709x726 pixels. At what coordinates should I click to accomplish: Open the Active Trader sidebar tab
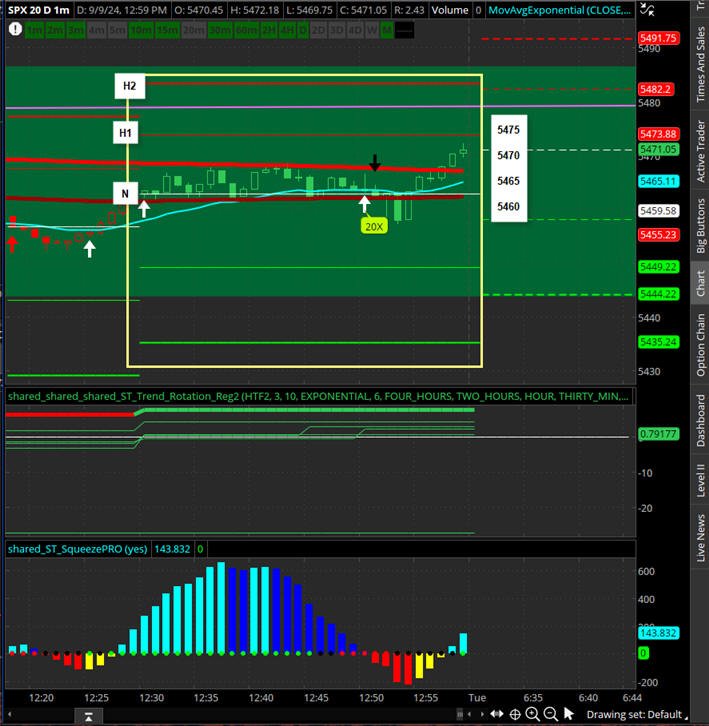(x=701, y=151)
